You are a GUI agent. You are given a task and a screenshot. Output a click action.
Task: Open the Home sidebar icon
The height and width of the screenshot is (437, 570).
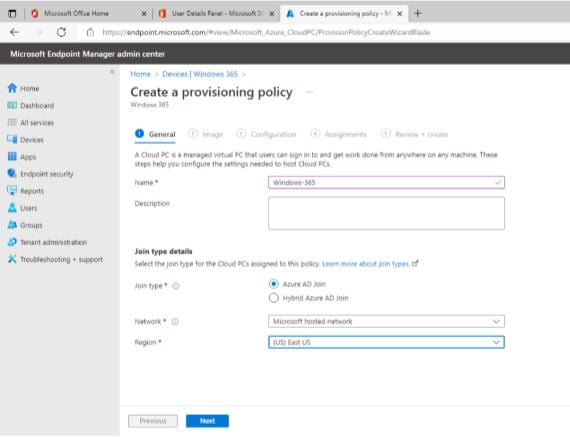click(x=12, y=88)
